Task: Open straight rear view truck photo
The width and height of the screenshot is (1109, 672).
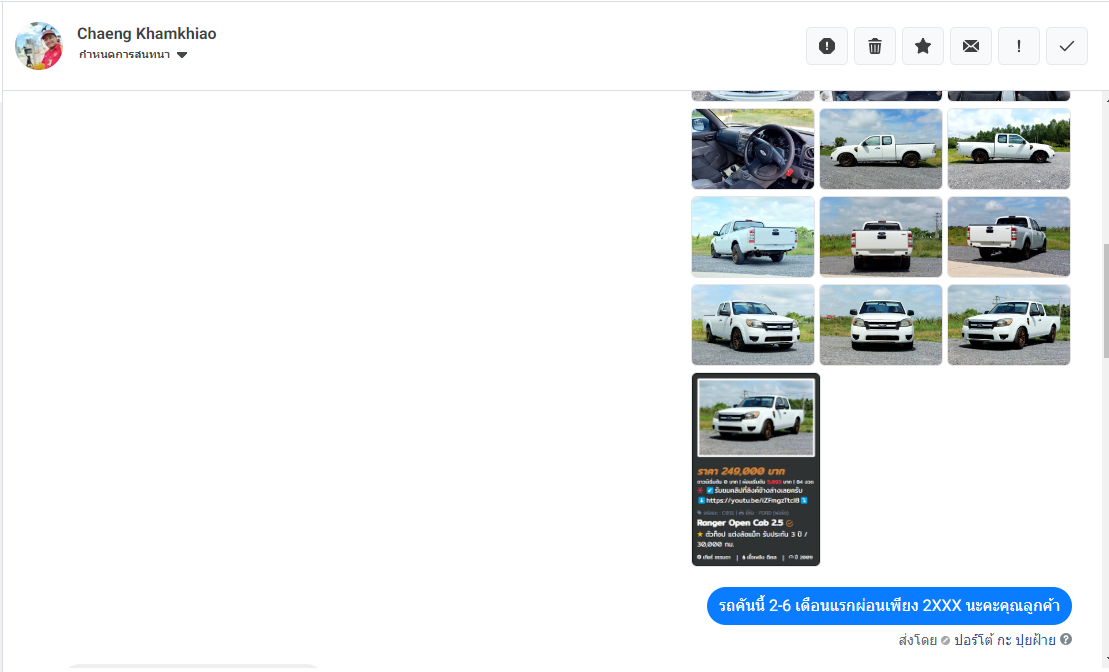Action: click(x=881, y=237)
